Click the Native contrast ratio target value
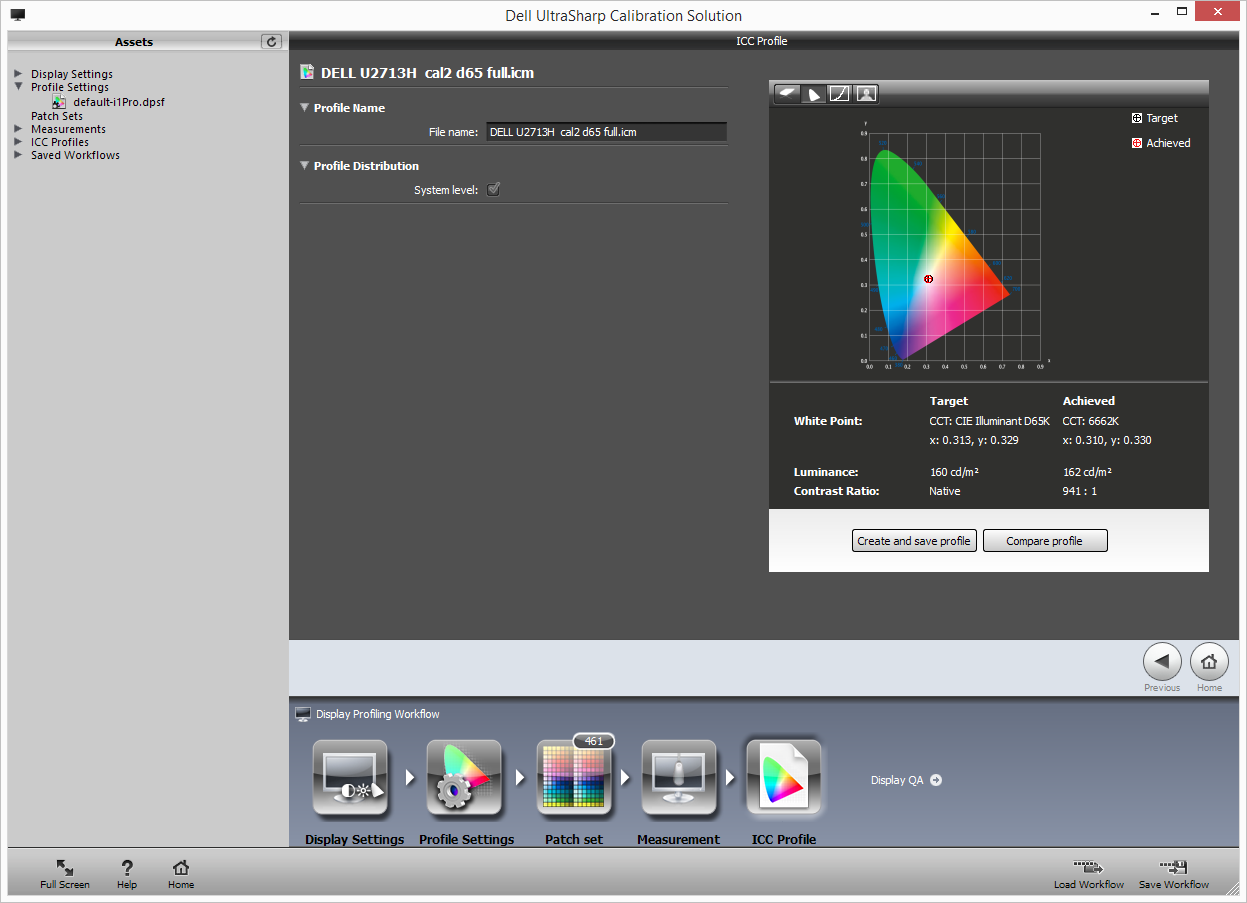 pyautogui.click(x=945, y=491)
